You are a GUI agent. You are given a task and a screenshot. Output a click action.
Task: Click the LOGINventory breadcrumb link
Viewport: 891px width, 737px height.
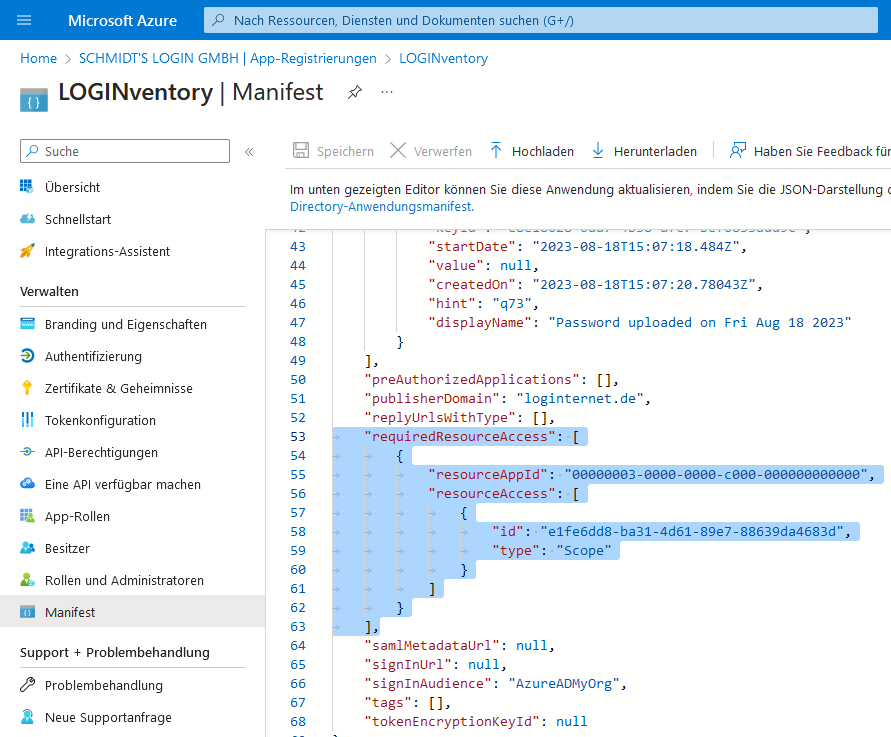tap(443, 59)
